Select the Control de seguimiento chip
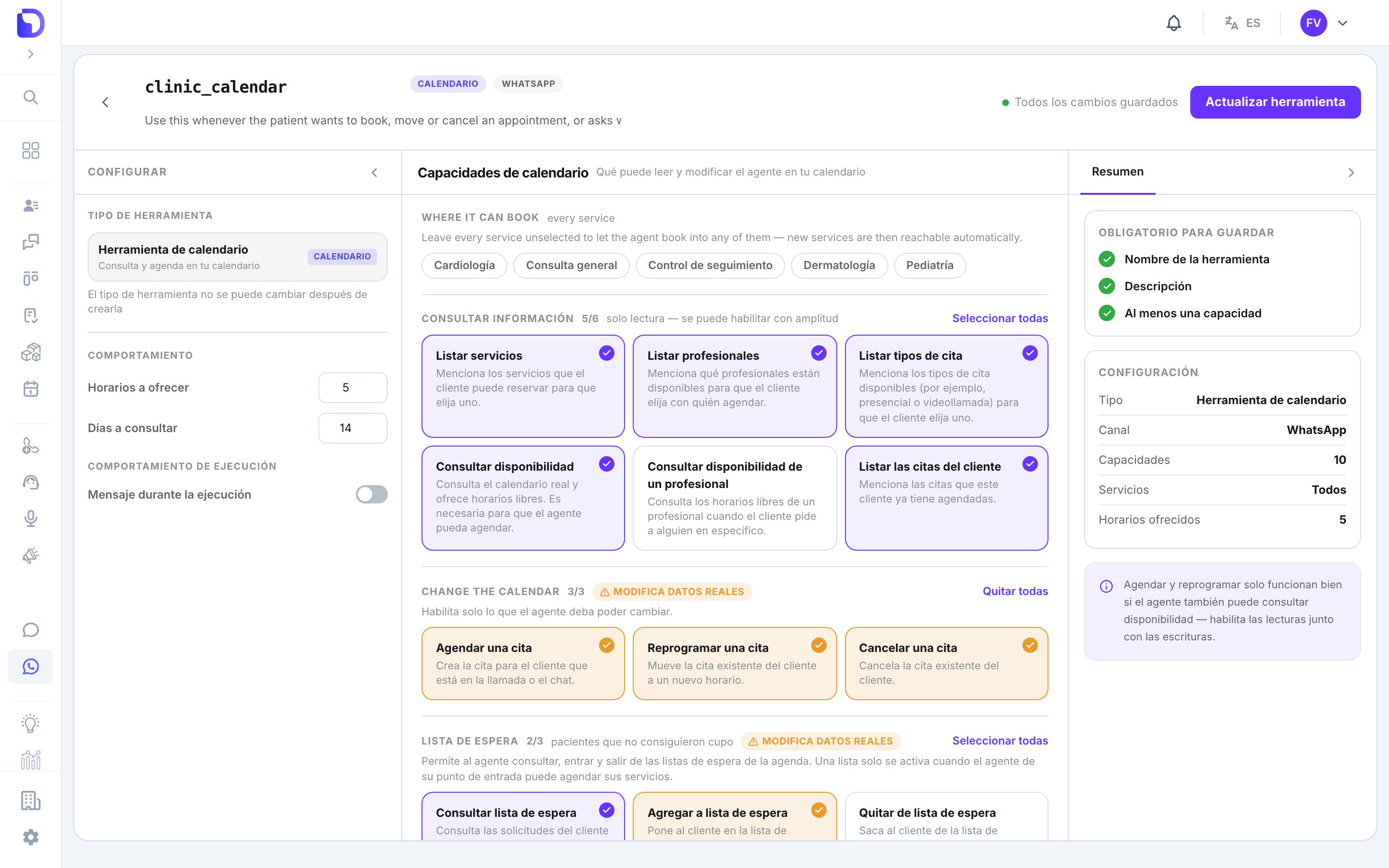This screenshot has width=1389, height=868. [x=710, y=265]
